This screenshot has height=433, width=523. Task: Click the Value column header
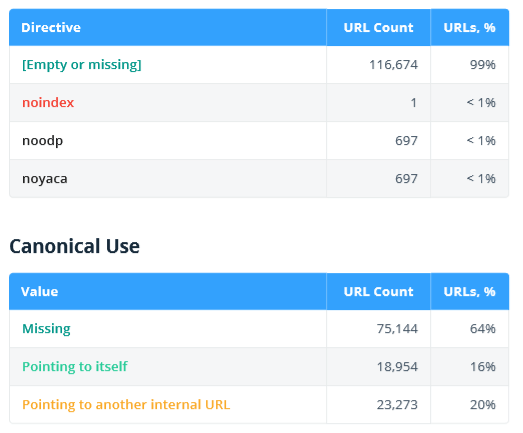40,292
